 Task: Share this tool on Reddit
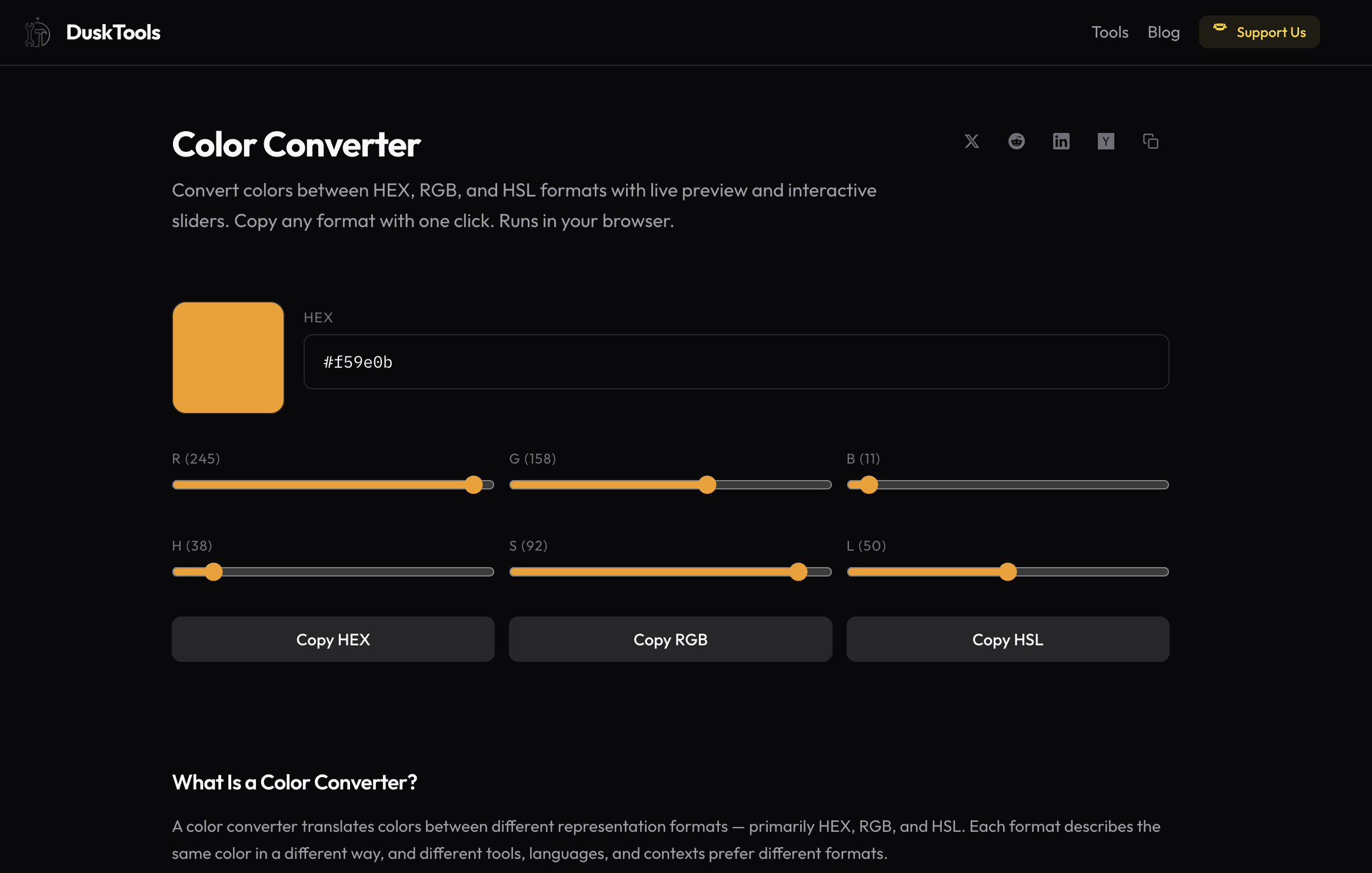tap(1017, 141)
